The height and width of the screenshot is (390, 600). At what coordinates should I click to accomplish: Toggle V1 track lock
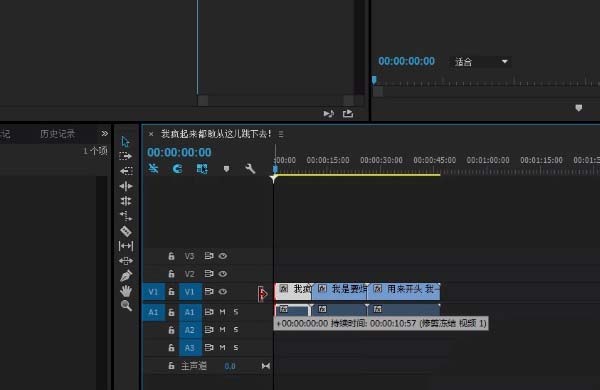[171, 292]
